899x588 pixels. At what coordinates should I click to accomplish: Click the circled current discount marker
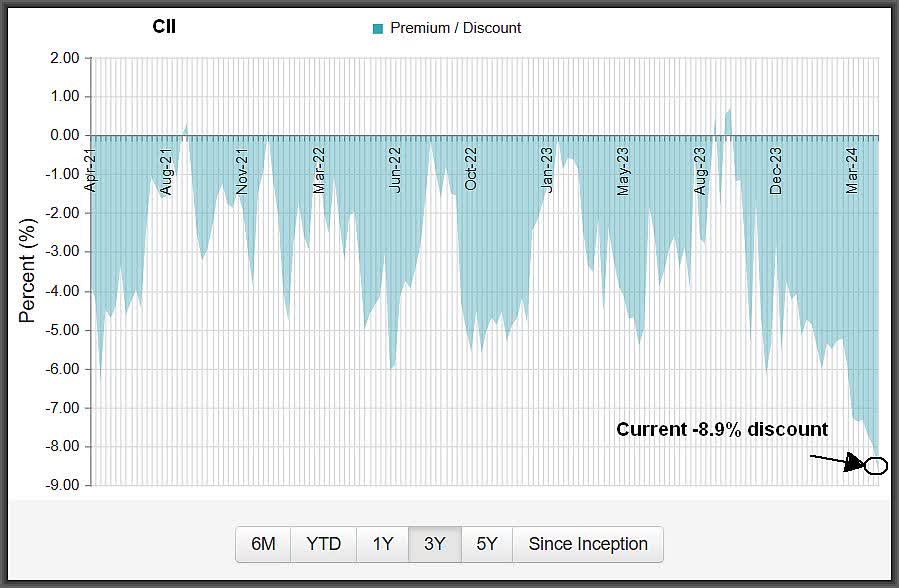[x=875, y=465]
